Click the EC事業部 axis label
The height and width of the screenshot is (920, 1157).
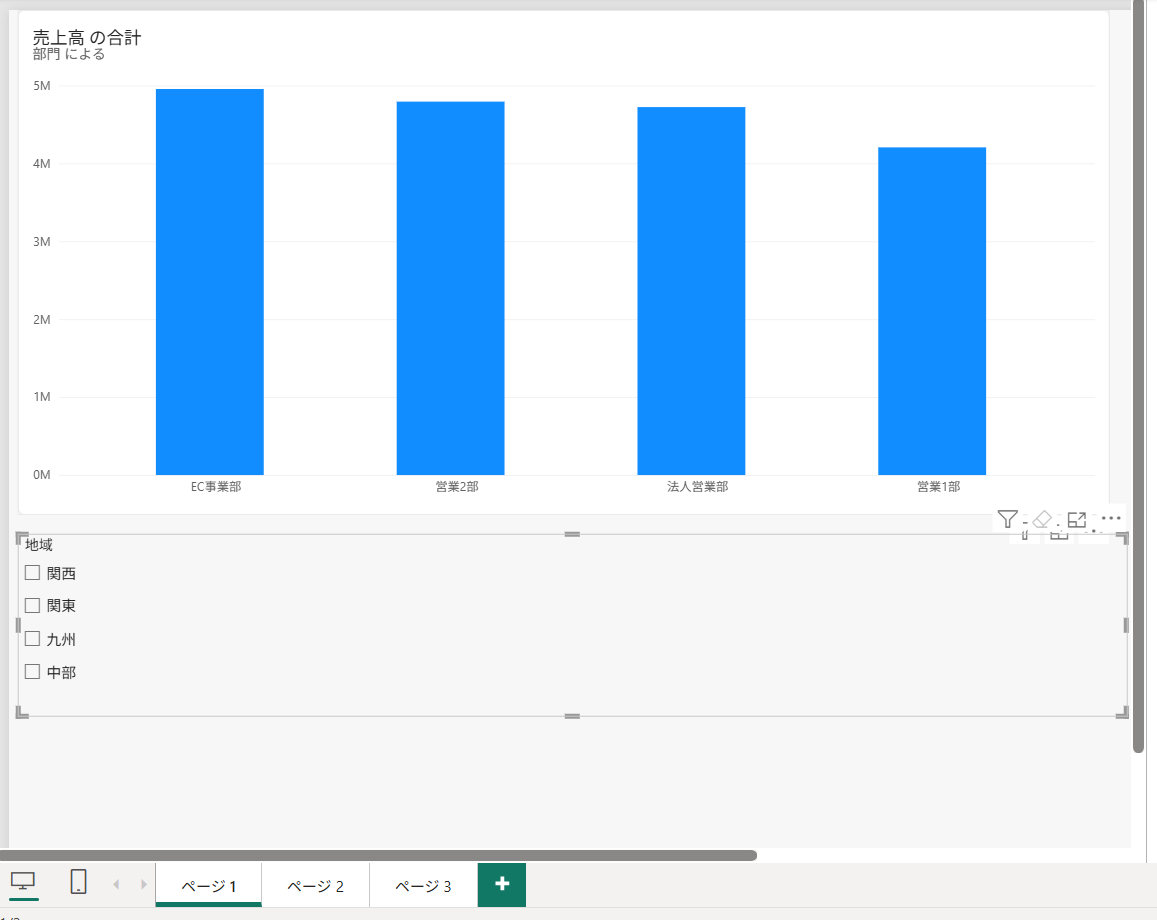(216, 487)
